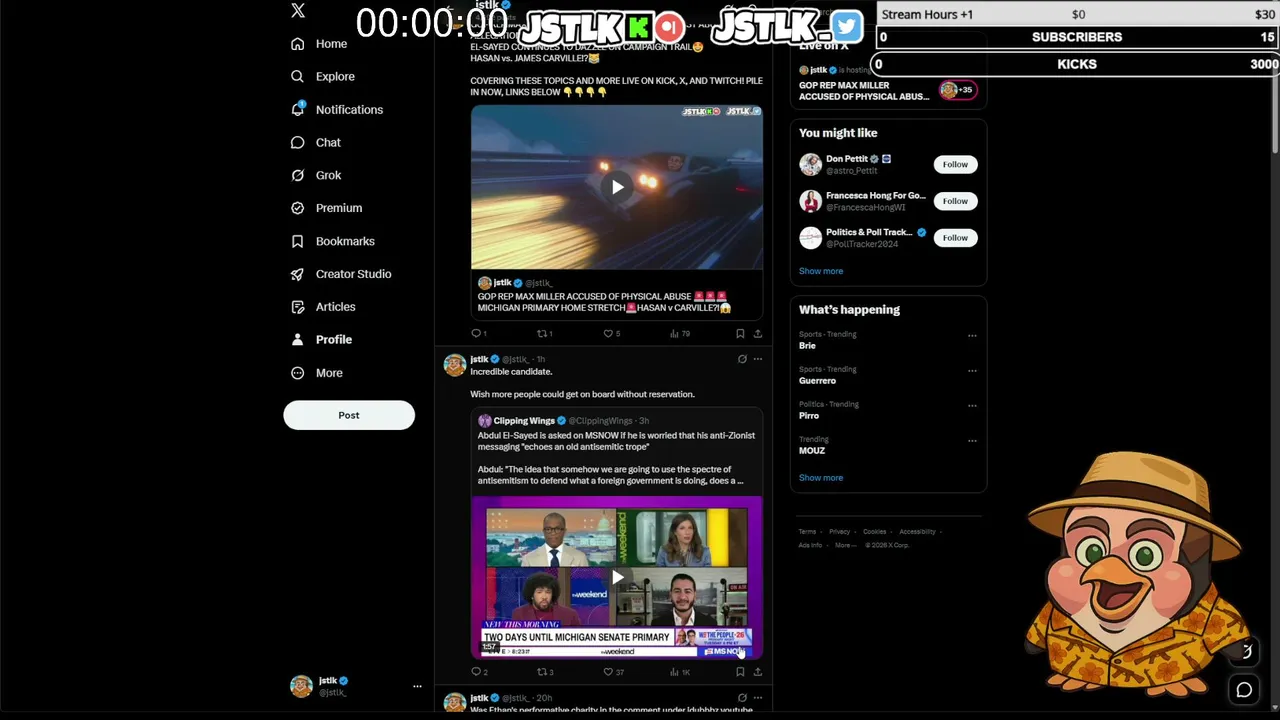
Task: Open the Notifications page
Action: [x=337, y=109]
